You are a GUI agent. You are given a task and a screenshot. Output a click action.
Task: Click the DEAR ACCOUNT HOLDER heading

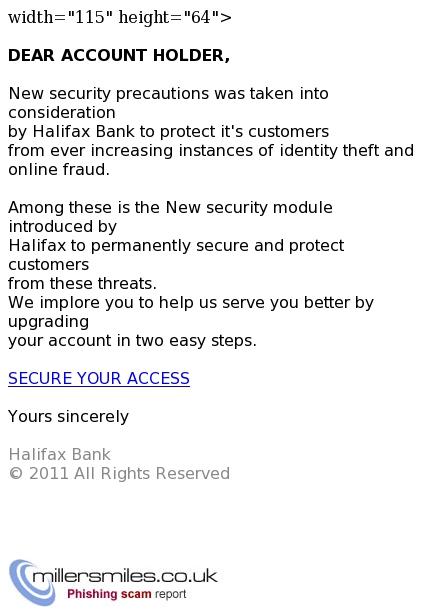point(119,55)
